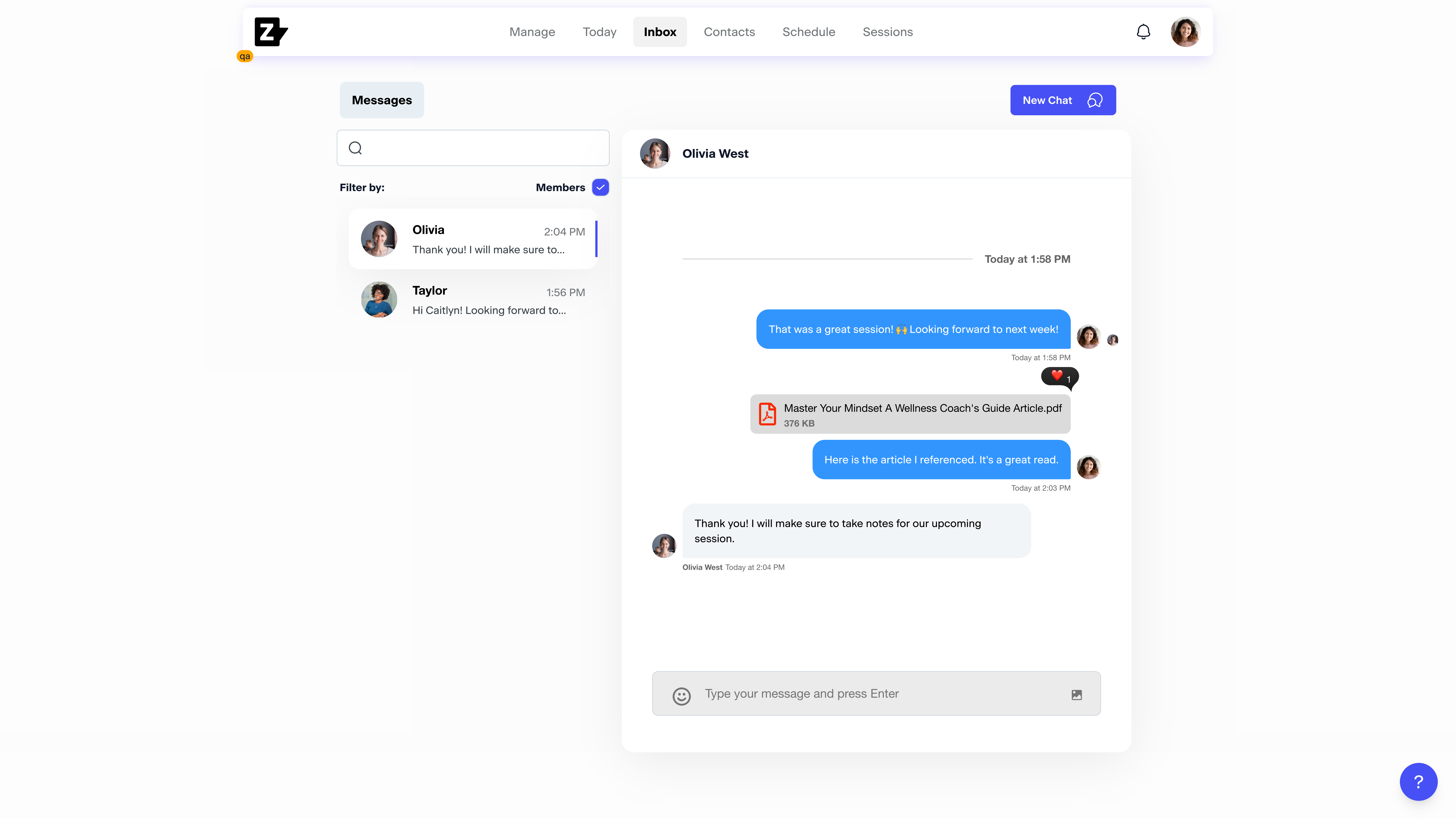
Task: Open the user profile avatar menu
Action: 1185,32
